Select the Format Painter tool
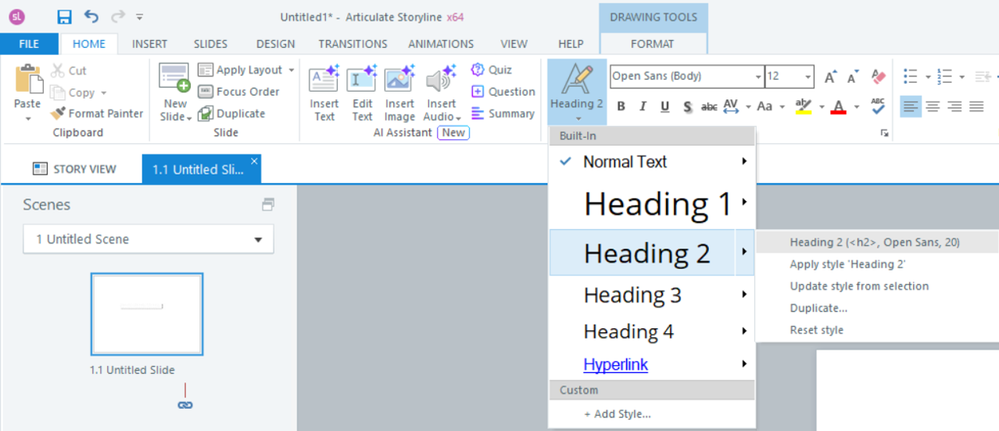This screenshot has height=431, width=999. click(96, 113)
